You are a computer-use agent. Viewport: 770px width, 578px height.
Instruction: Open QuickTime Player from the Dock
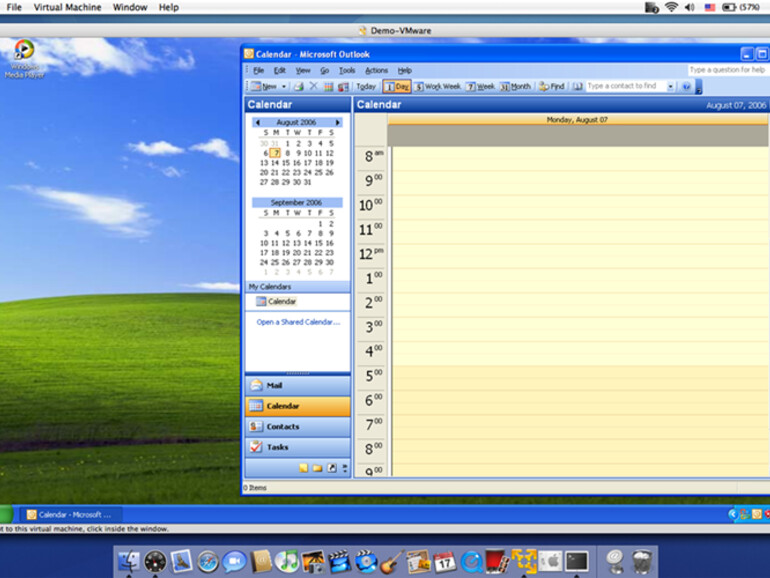471,562
